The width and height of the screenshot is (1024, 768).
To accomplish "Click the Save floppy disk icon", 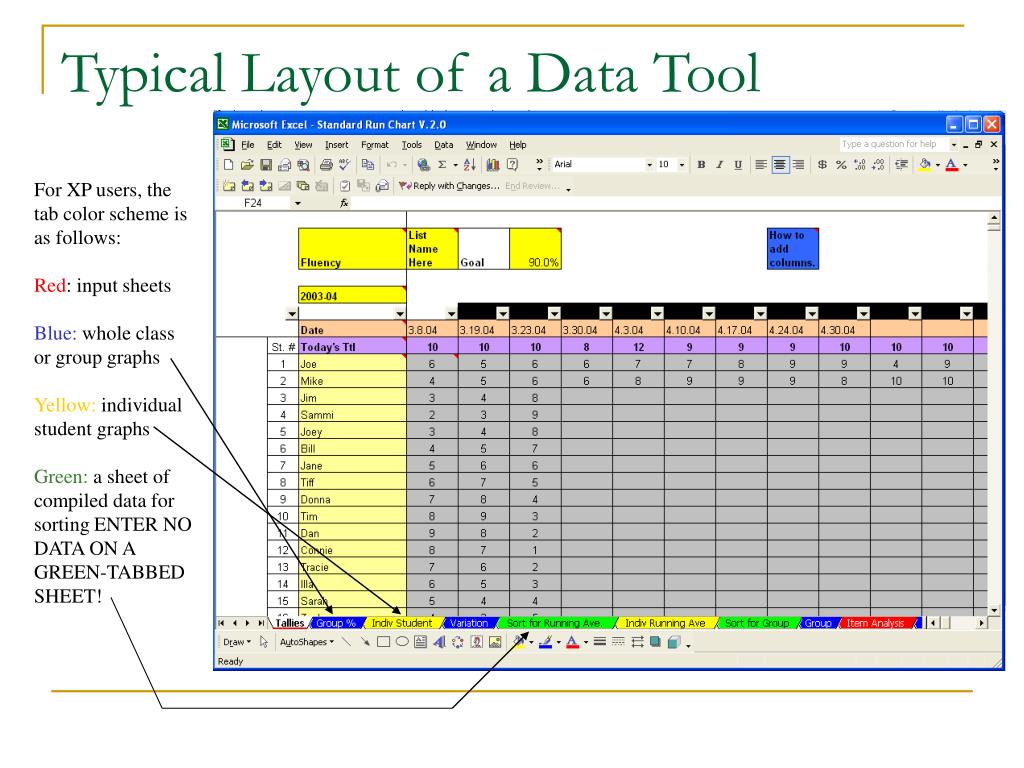I will click(266, 165).
